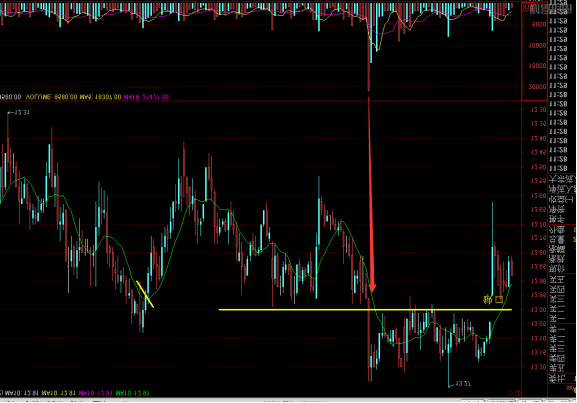Select the tall red volume spike bar
577x403 pixels.
tap(369, 46)
